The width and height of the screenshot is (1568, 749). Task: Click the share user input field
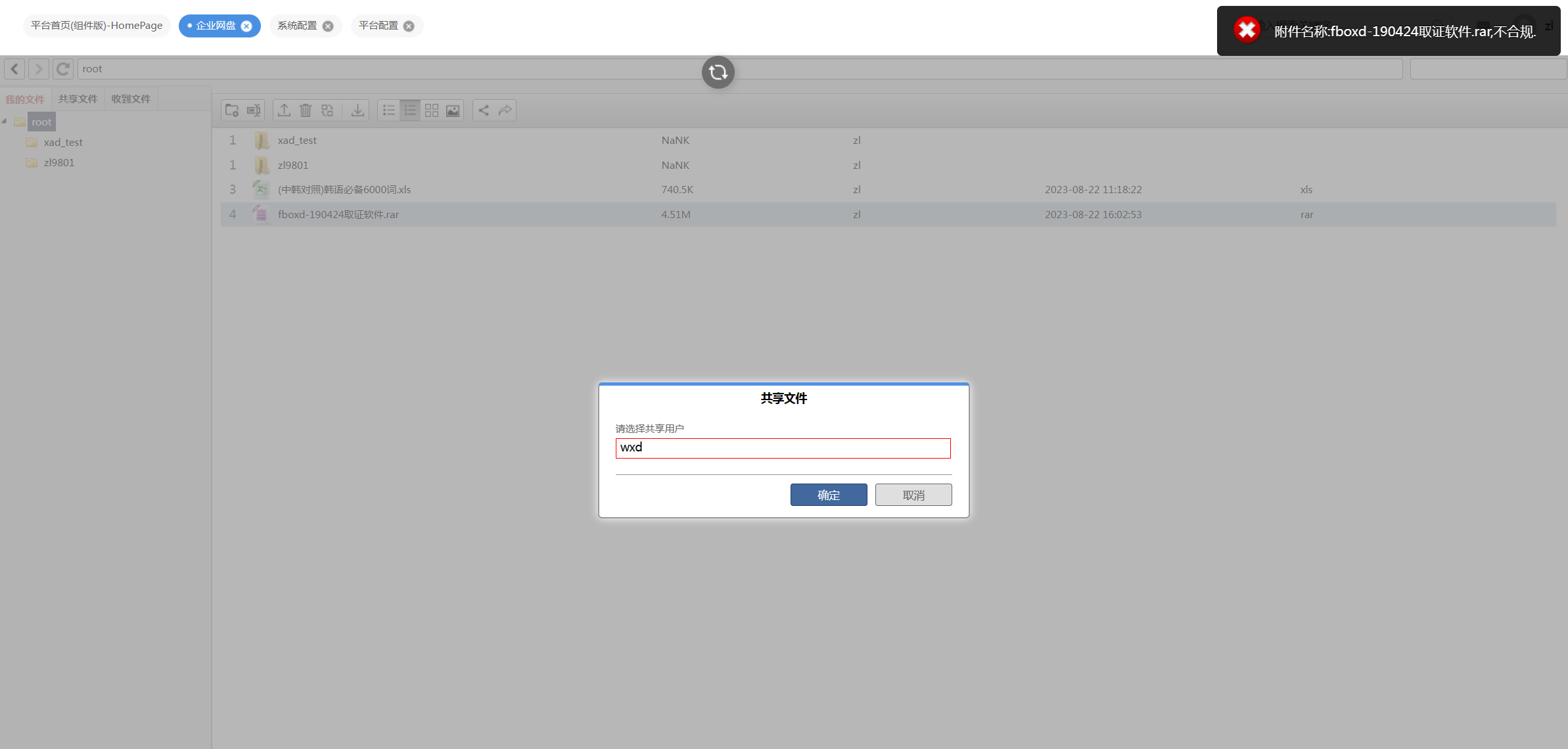coord(782,448)
